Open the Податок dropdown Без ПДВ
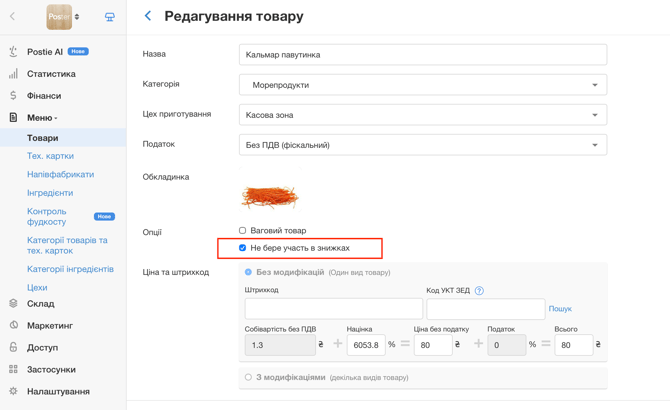 (x=423, y=145)
